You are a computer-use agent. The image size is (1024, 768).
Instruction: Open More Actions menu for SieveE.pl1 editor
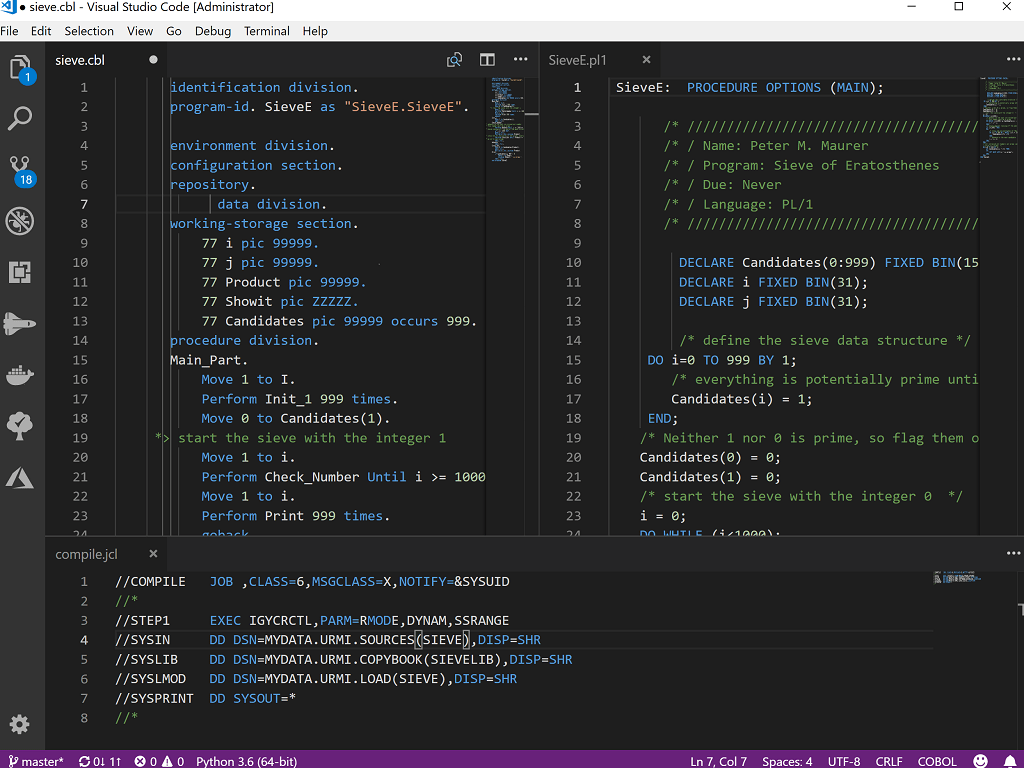tap(1013, 59)
